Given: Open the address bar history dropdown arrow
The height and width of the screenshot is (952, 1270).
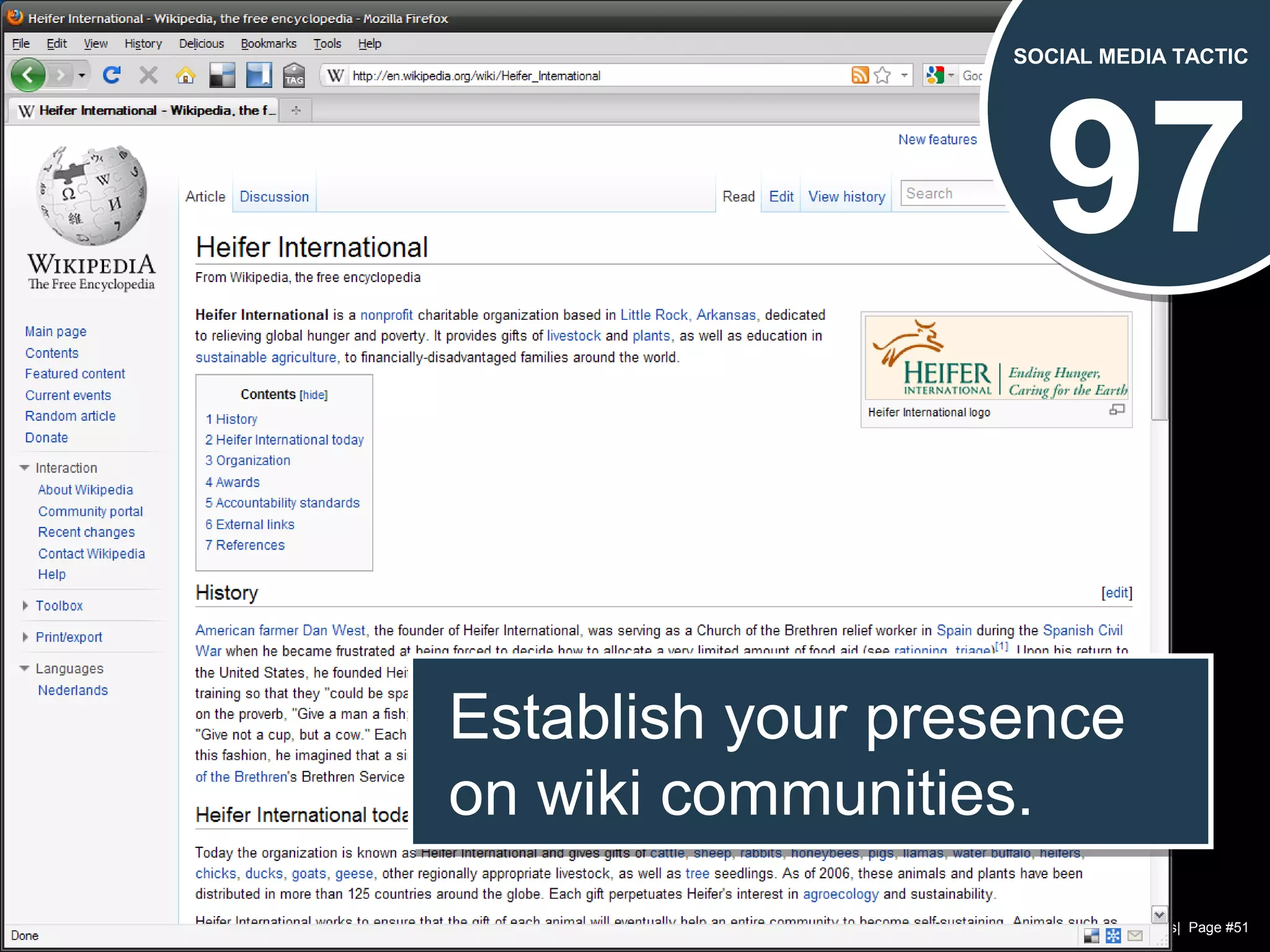Looking at the screenshot, I should [904, 76].
